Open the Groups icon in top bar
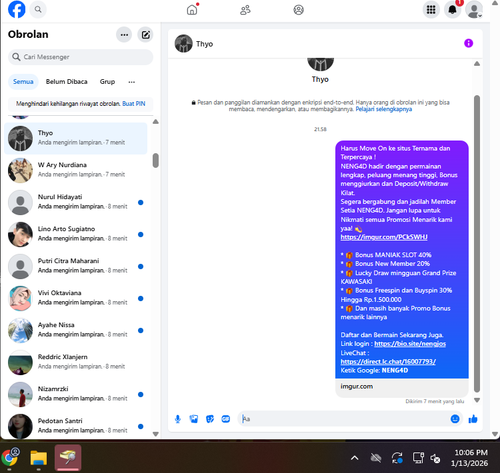The image size is (500, 473). tap(298, 10)
